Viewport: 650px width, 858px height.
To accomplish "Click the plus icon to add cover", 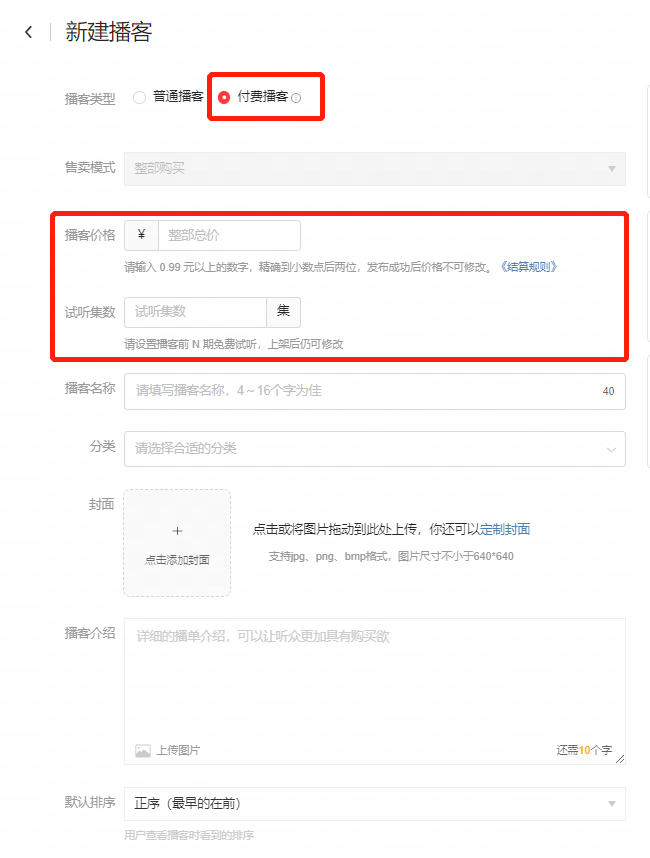I will pos(177,531).
